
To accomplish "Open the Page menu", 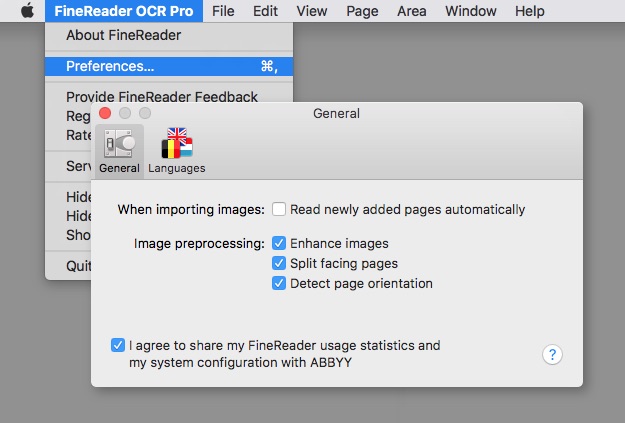I will pyautogui.click(x=362, y=11).
